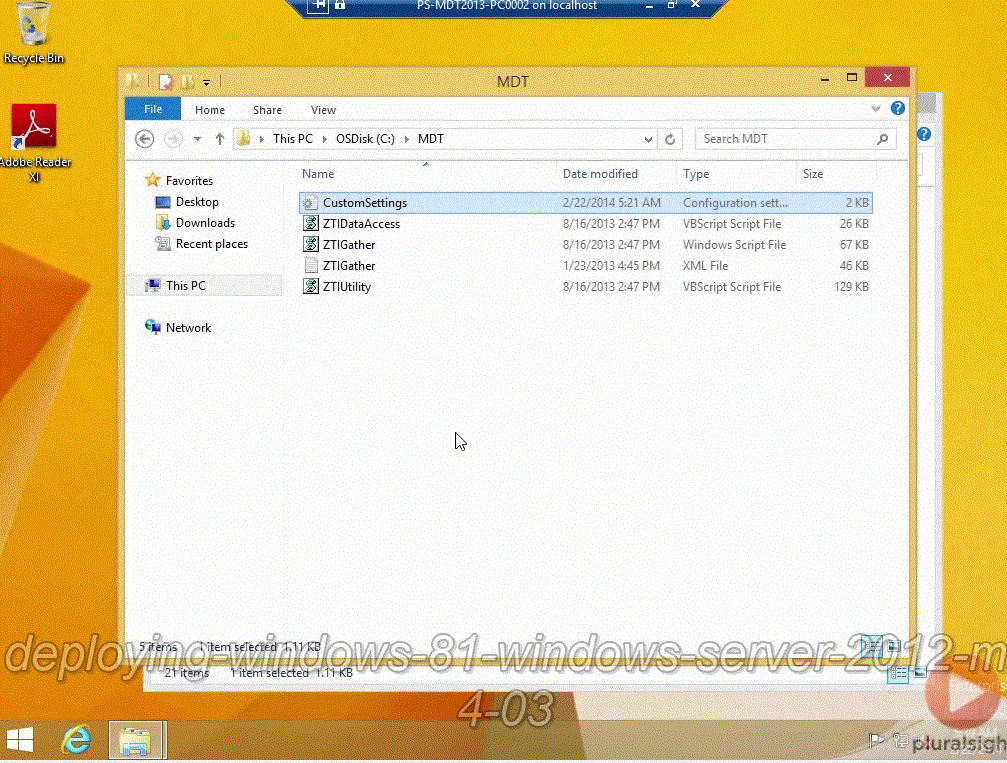Click the search magnifier icon
Viewport: 1007px width, 763px height.
coord(883,139)
